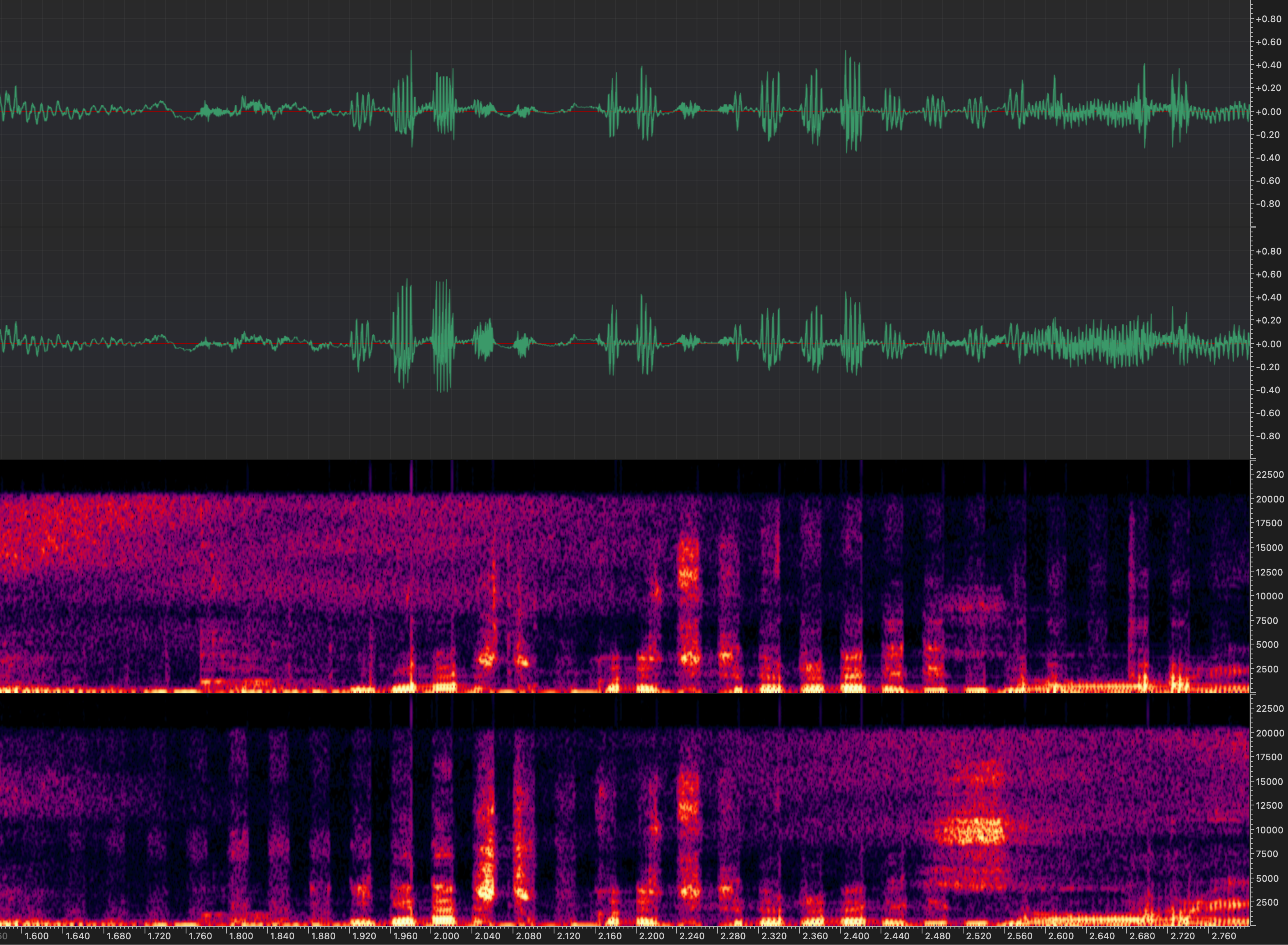Click the 20000 label on the lower spectrogram scale
Screen dimensions: 1288x945
(x=1270, y=733)
